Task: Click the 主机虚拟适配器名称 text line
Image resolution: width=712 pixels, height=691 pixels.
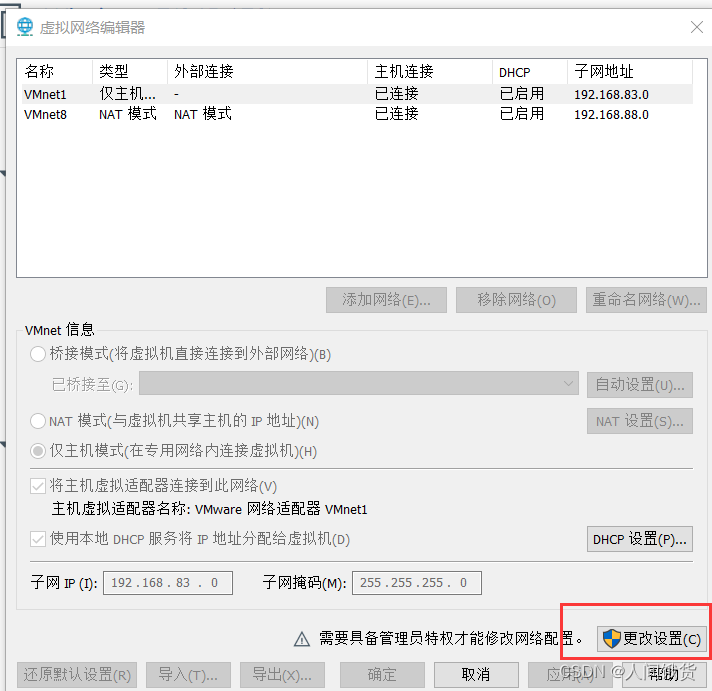Action: pos(209,509)
